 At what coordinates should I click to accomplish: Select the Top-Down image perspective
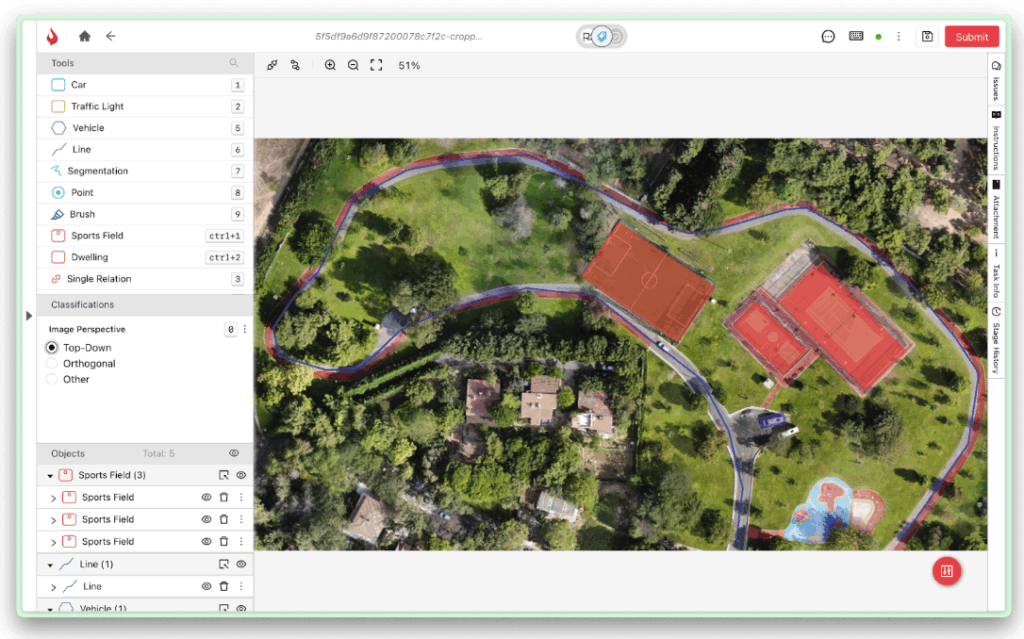point(50,347)
